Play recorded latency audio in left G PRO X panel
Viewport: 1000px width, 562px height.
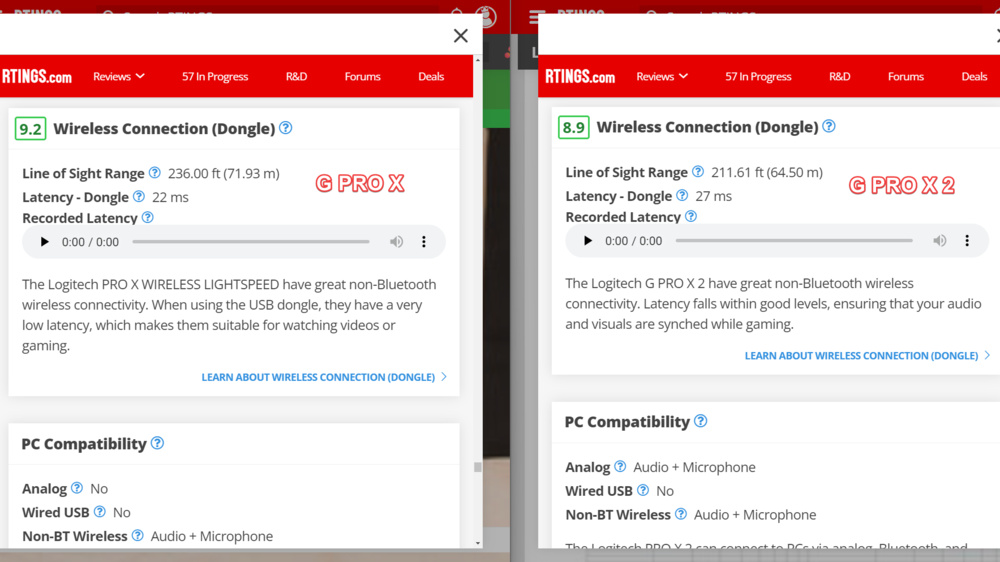(x=44, y=242)
